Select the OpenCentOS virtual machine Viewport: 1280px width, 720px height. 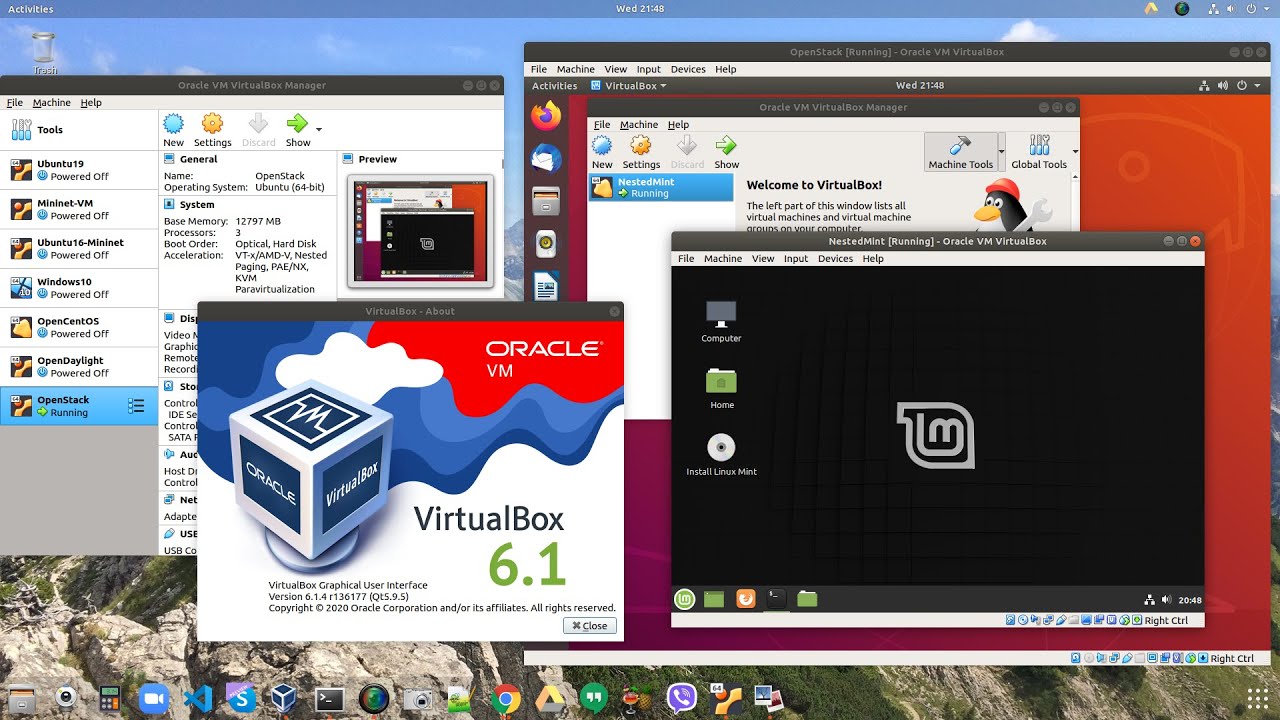[x=79, y=327]
